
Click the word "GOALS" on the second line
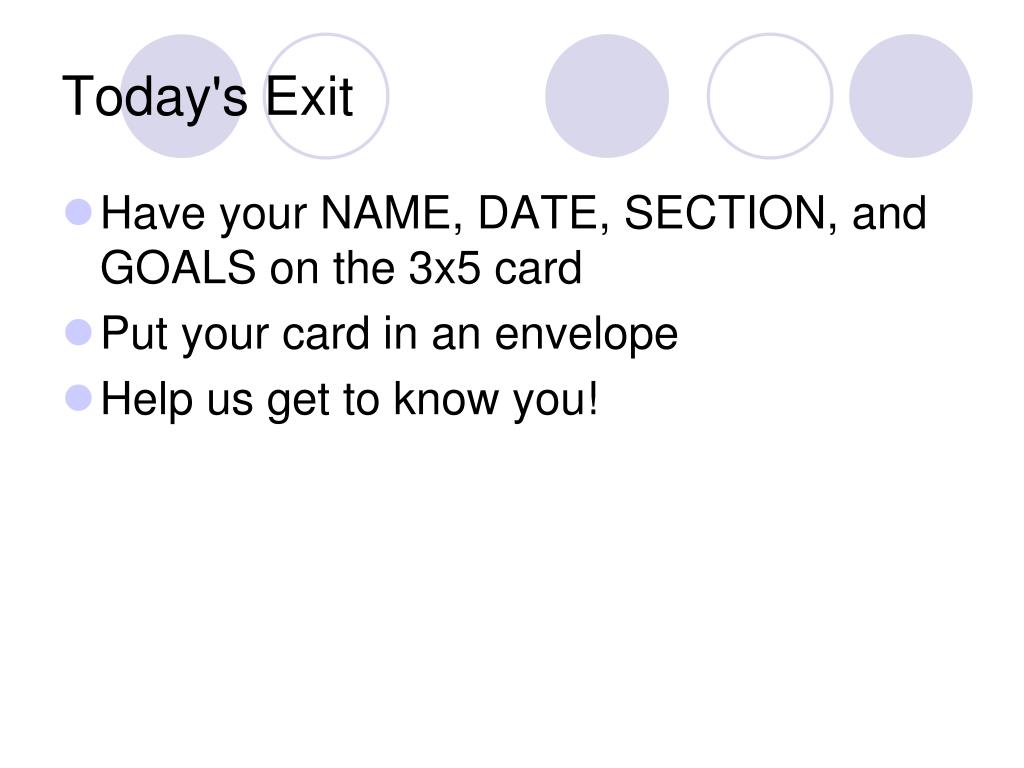point(178,267)
